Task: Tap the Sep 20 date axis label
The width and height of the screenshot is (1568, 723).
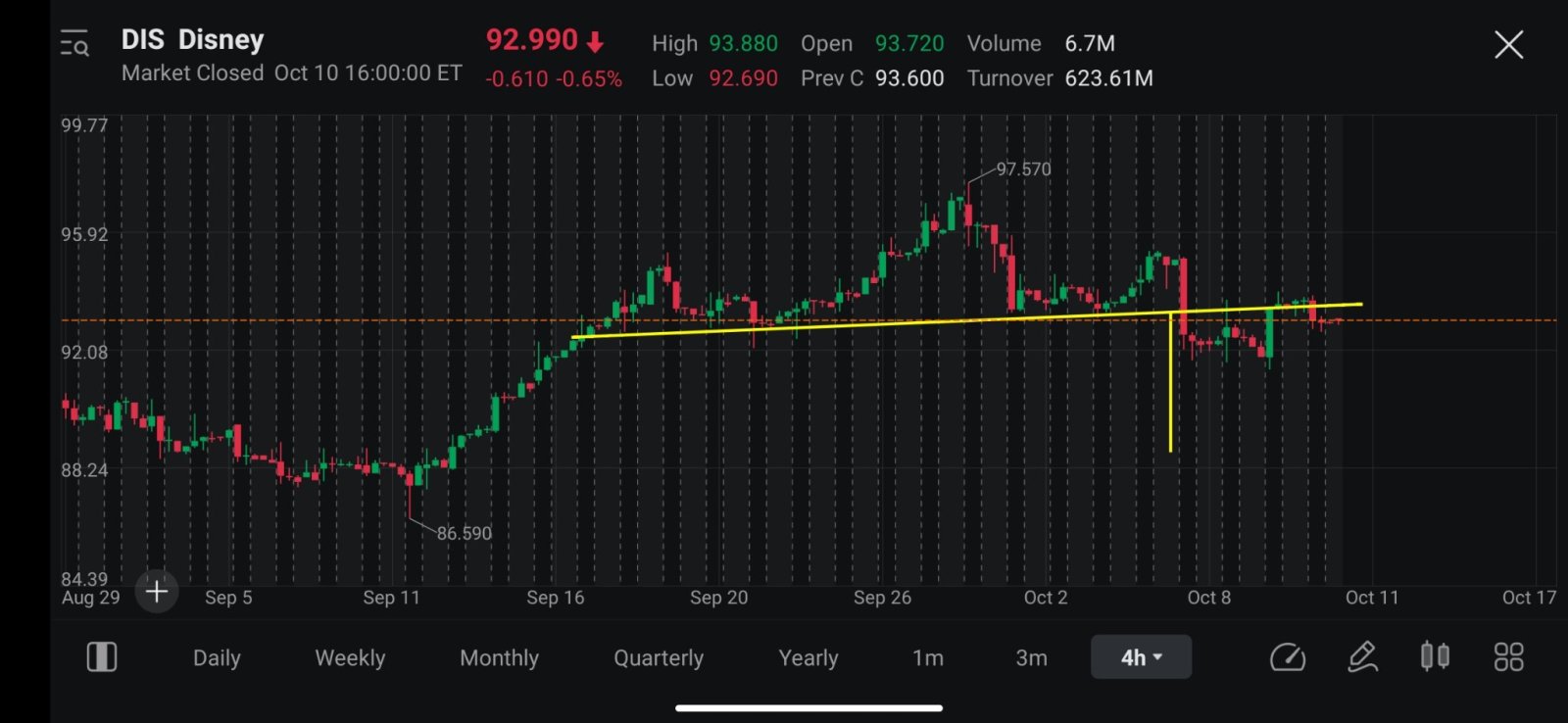Action: tap(718, 598)
